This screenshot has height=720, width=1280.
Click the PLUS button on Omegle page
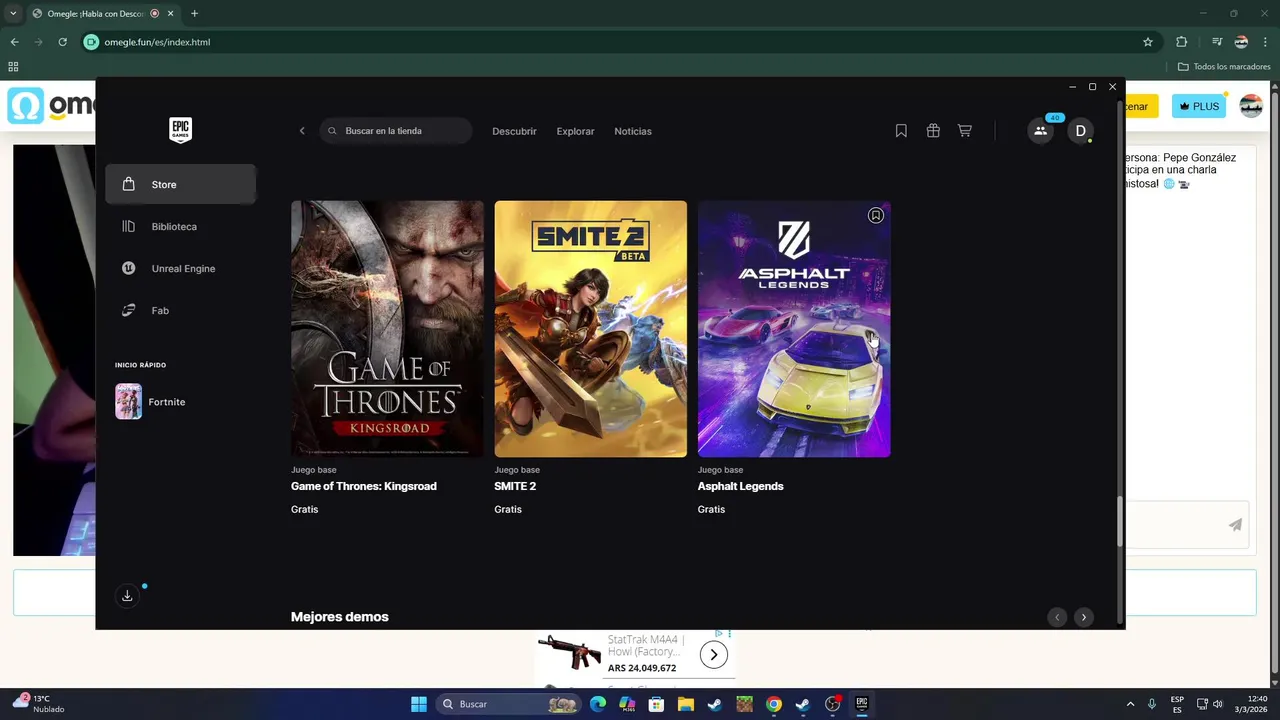[x=1199, y=106]
